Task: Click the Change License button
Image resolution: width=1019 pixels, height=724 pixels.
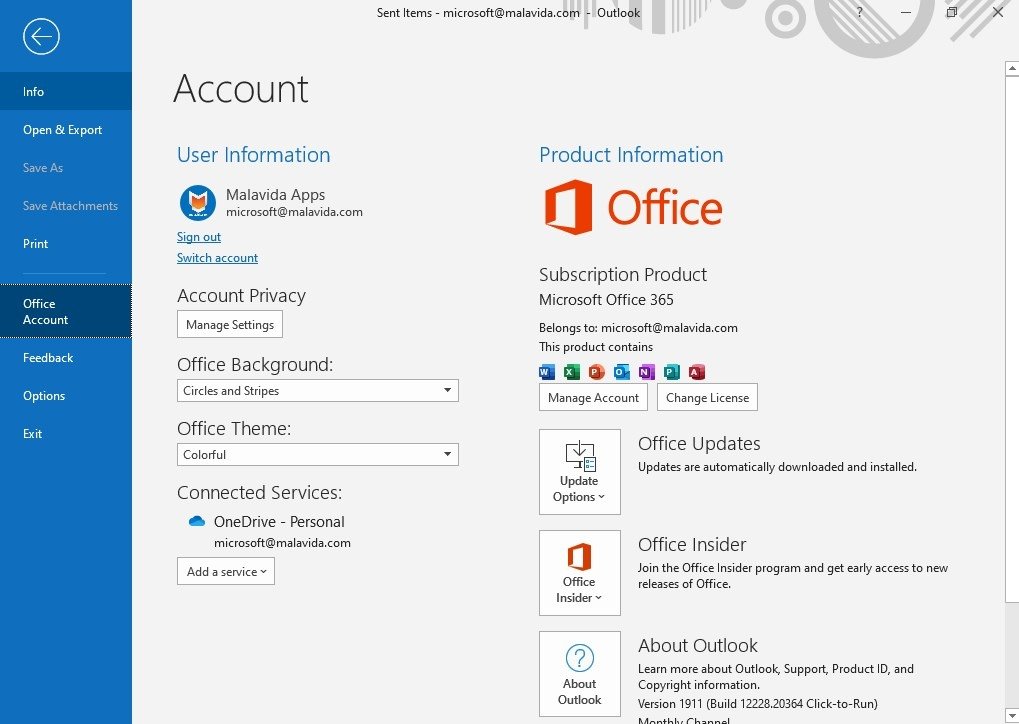Action: pyautogui.click(x=707, y=397)
